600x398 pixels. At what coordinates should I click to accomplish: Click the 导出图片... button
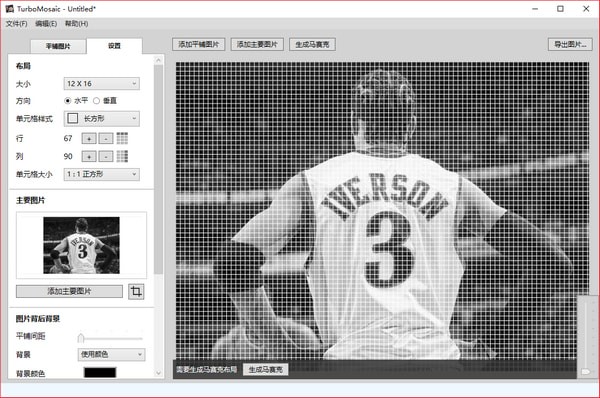[570, 44]
